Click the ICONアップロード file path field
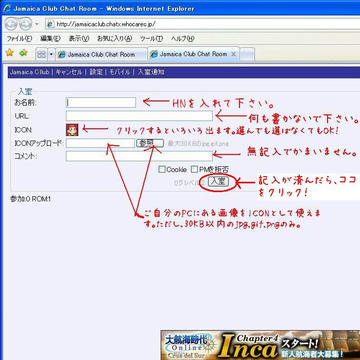Viewport: 360px width, 360px height. (x=100, y=143)
